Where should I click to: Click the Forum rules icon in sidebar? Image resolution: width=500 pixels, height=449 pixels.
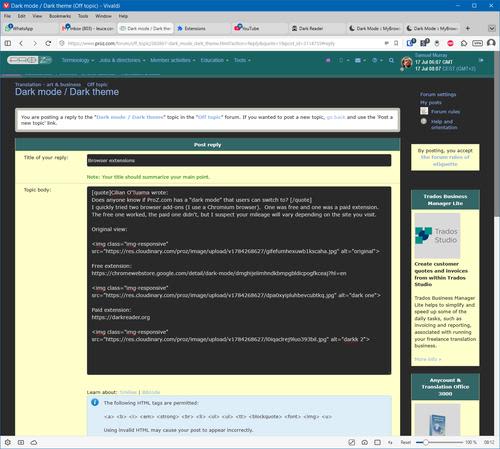424,111
